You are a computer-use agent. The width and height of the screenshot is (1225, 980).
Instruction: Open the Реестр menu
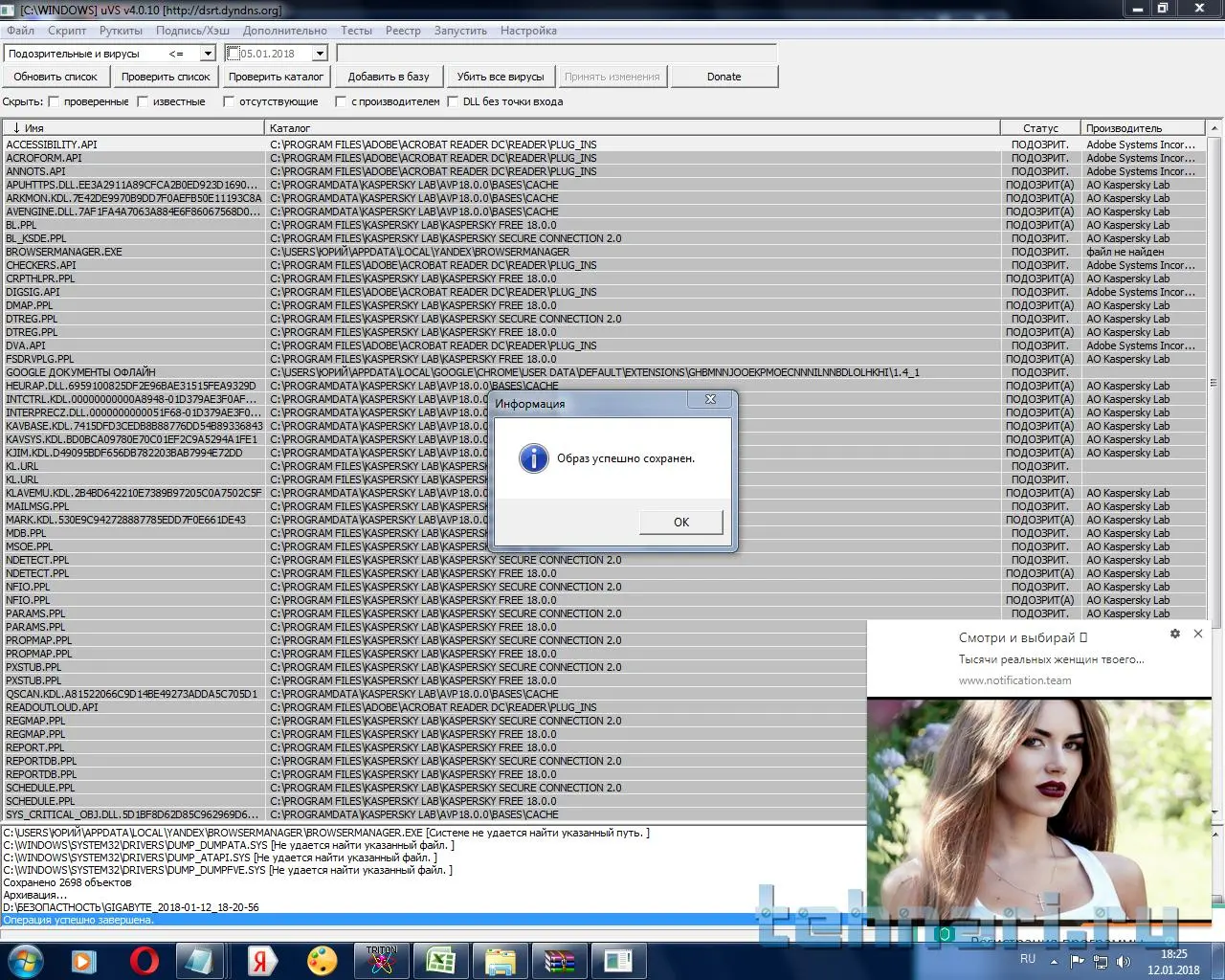point(403,31)
